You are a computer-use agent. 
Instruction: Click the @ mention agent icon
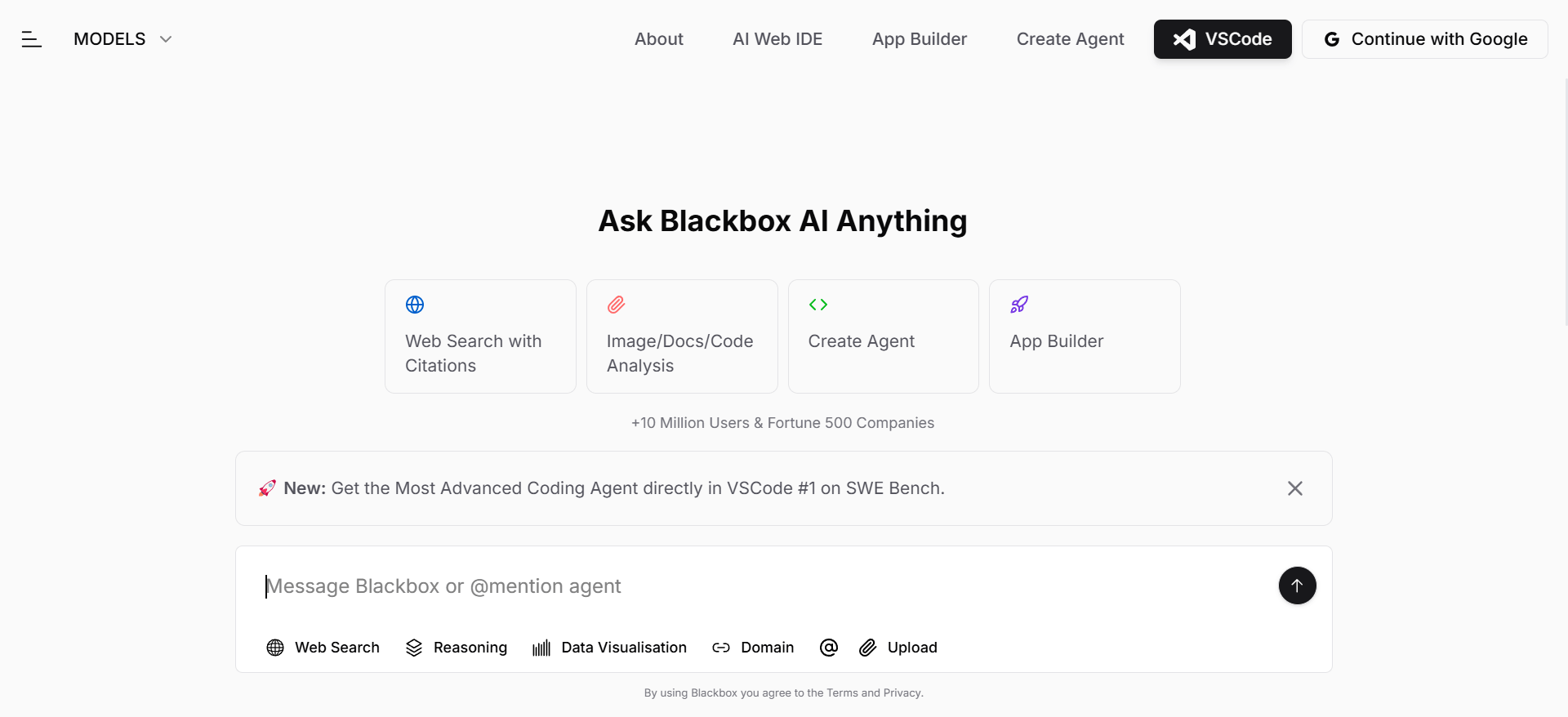point(829,648)
